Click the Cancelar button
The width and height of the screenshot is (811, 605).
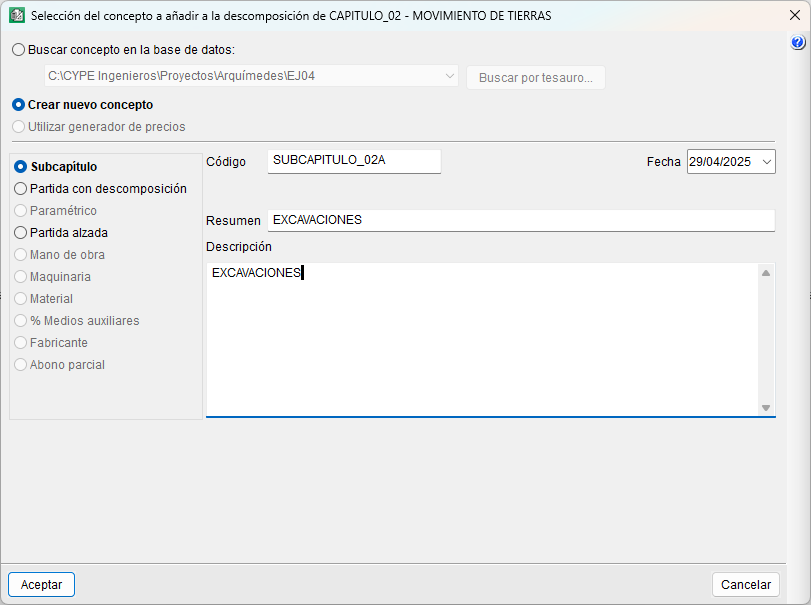(x=746, y=584)
